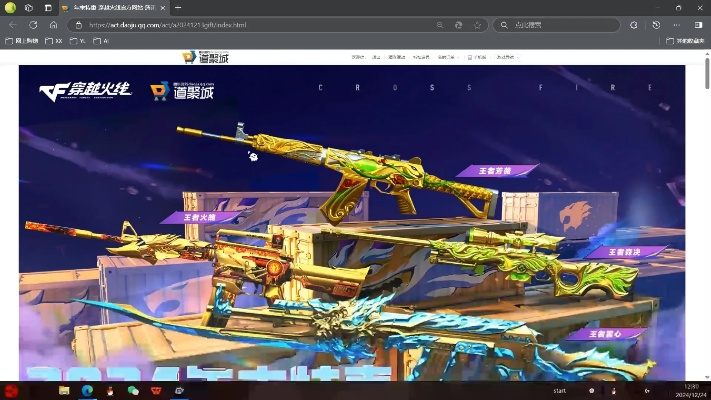Image resolution: width=711 pixels, height=400 pixels.
Task: Open the XX bookmarks folder
Action: pos(54,41)
